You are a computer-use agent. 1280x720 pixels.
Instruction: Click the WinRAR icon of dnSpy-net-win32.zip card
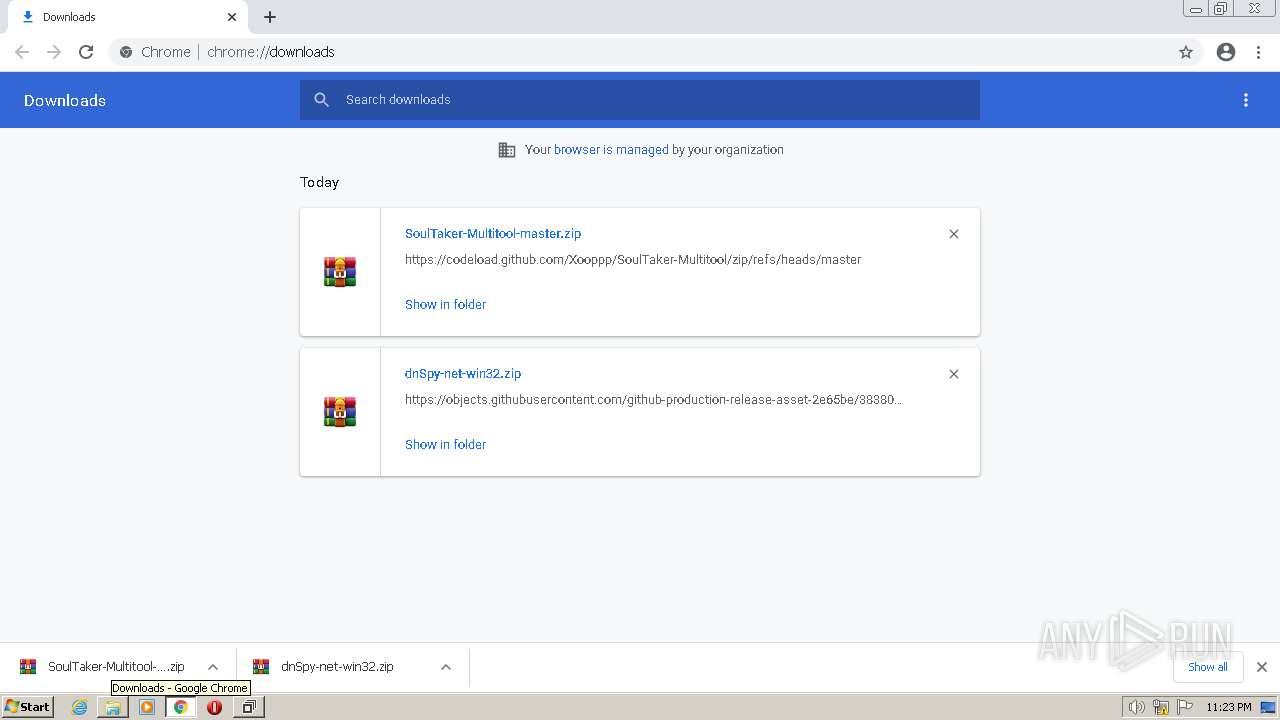[340, 412]
